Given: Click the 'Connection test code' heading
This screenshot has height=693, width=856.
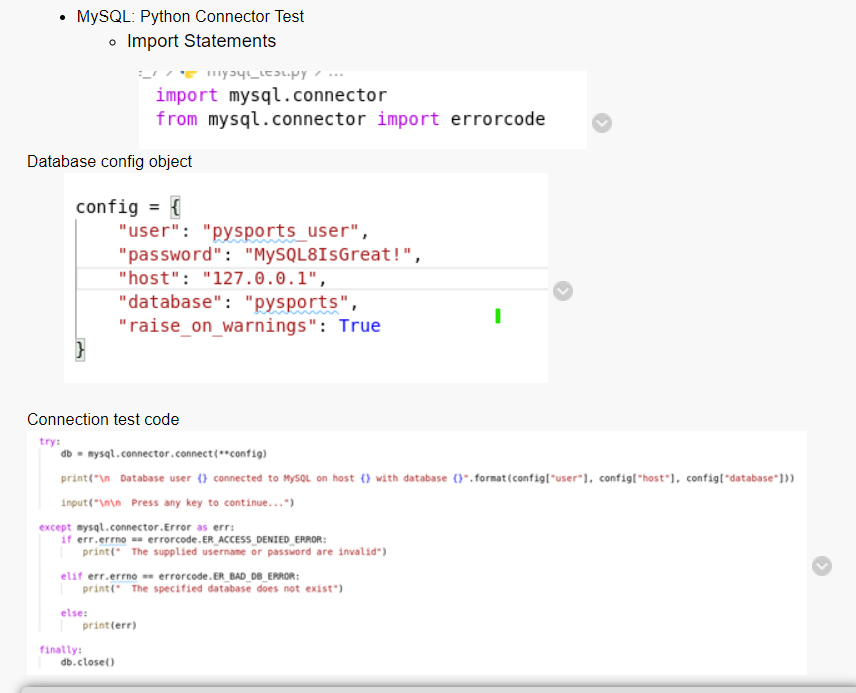Looking at the screenshot, I should (103, 419).
